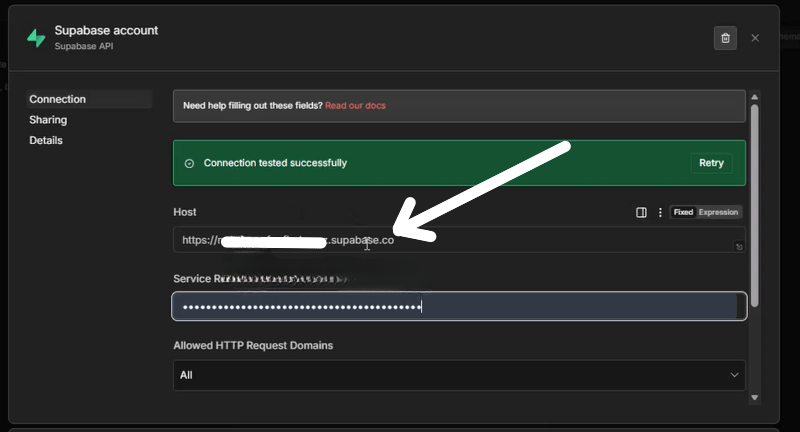Click the small icon in Host field corner
The image size is (800, 432).
(x=739, y=247)
